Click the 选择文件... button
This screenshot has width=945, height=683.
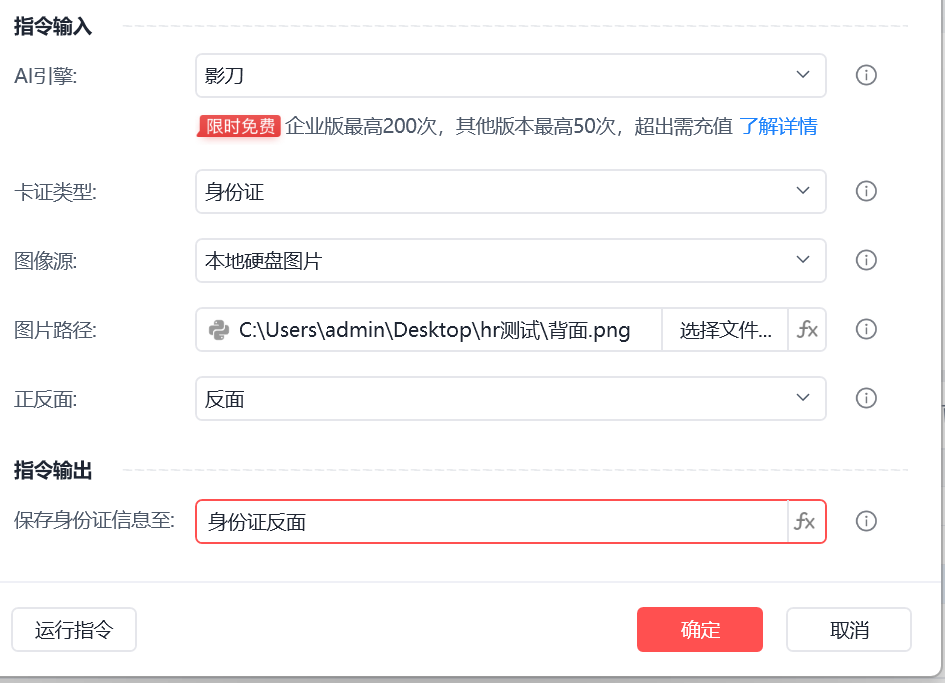[725, 330]
